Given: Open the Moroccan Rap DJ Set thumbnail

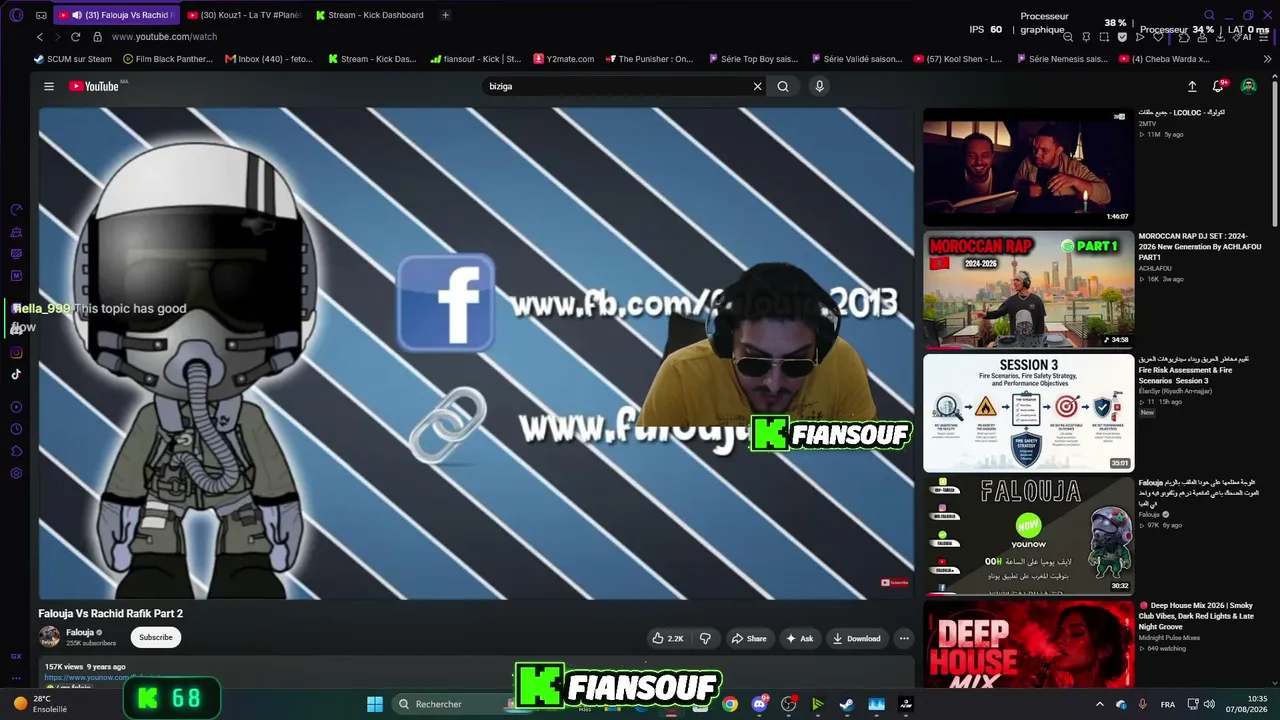Looking at the screenshot, I should [1028, 289].
